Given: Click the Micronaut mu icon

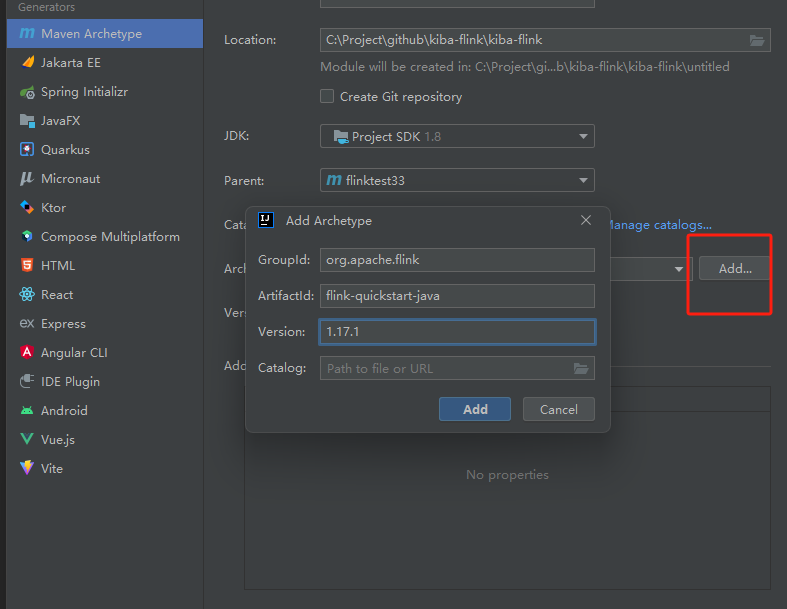Looking at the screenshot, I should pyautogui.click(x=27, y=179).
